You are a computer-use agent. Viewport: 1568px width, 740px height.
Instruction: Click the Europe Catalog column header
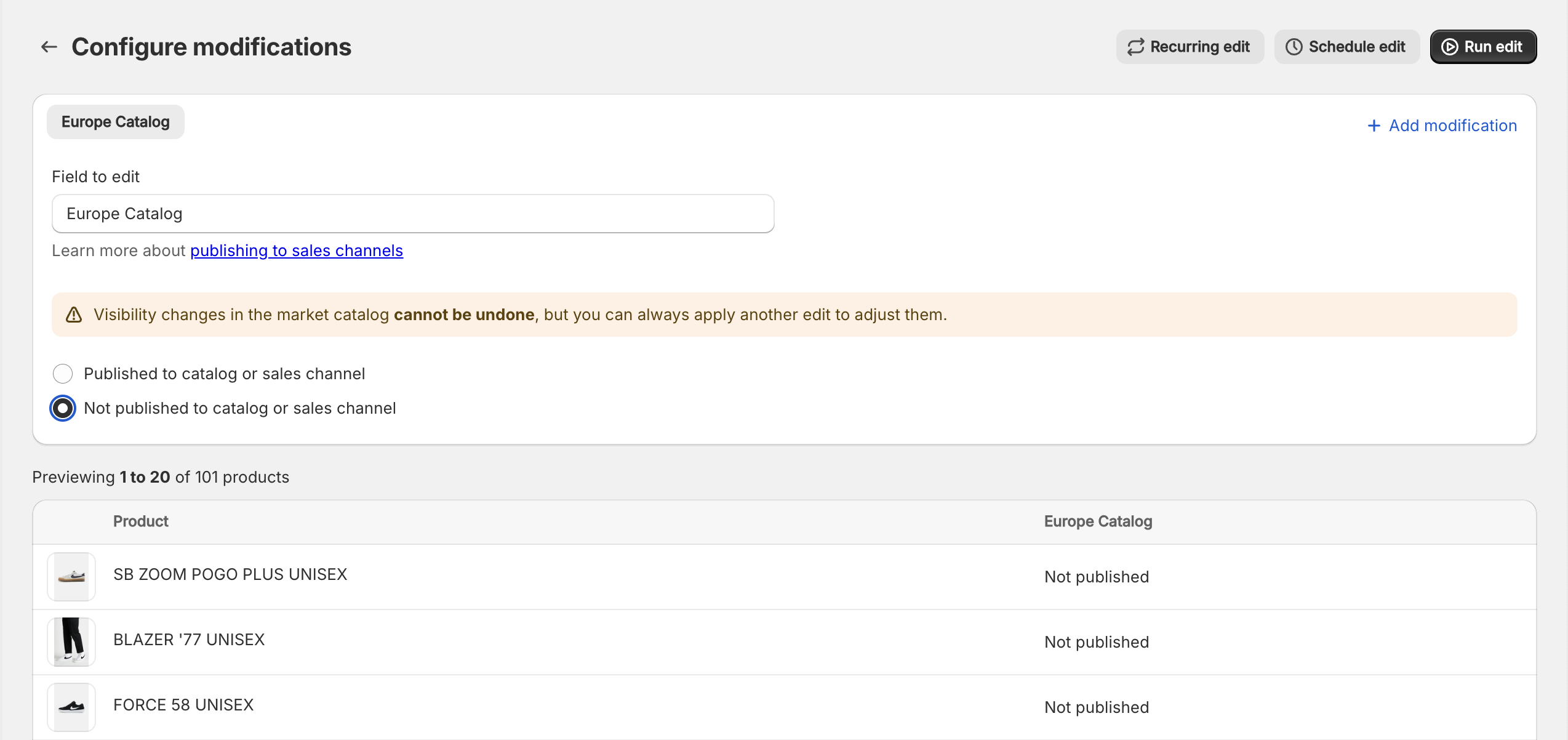point(1098,521)
